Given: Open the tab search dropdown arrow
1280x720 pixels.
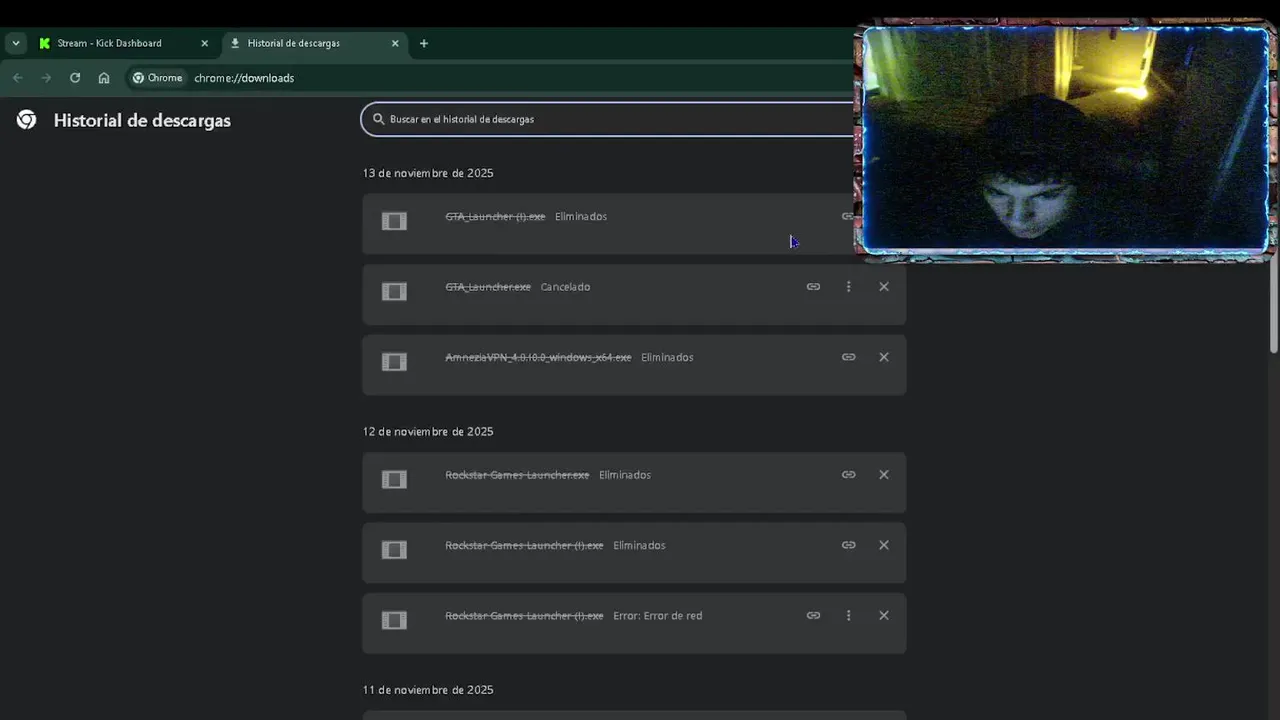Looking at the screenshot, I should [15, 43].
